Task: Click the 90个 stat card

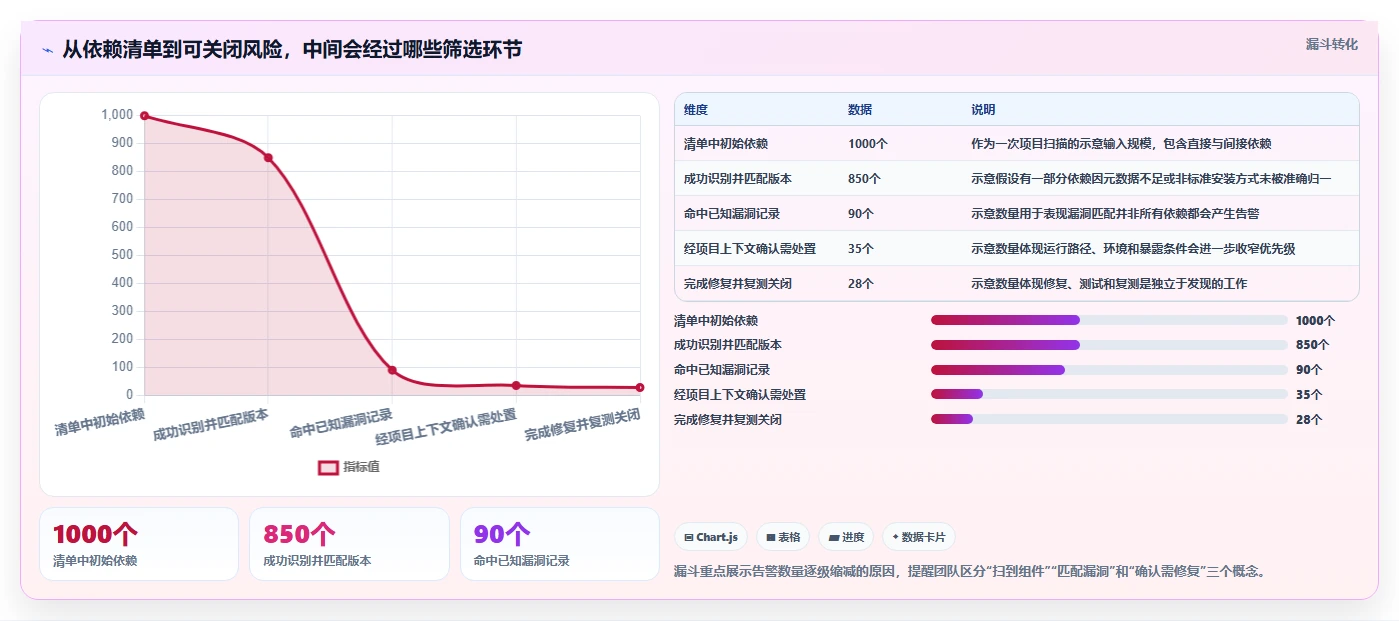Action: pos(560,544)
